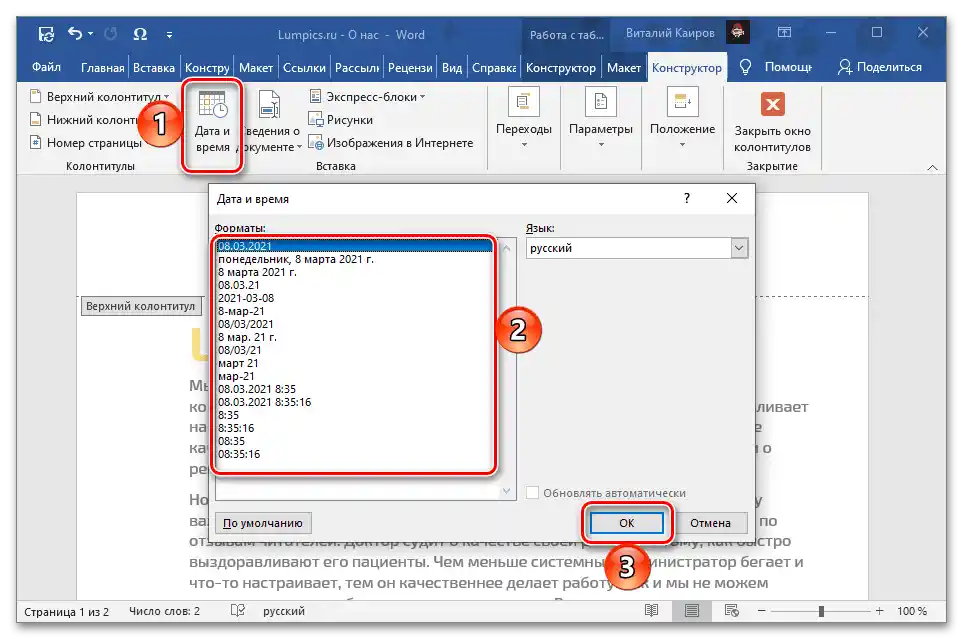Screen dimensions: 963x639
Task: Open the Рецензирование tab
Action: pyautogui.click(x=410, y=68)
